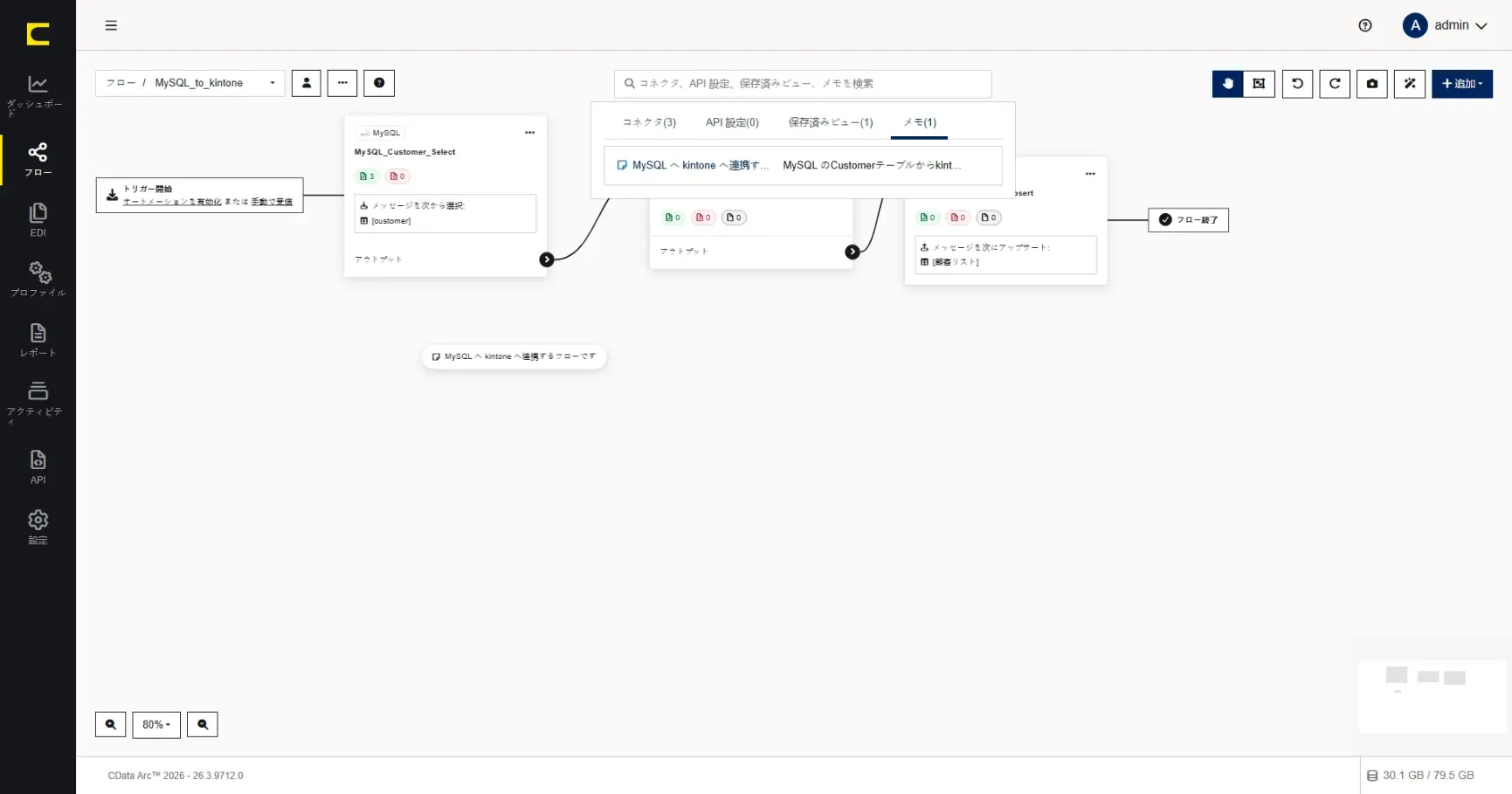Click the 30.1 GB / 79.5 GB disk indicator
Screen dimensions: 1512x794
click(x=1420, y=776)
